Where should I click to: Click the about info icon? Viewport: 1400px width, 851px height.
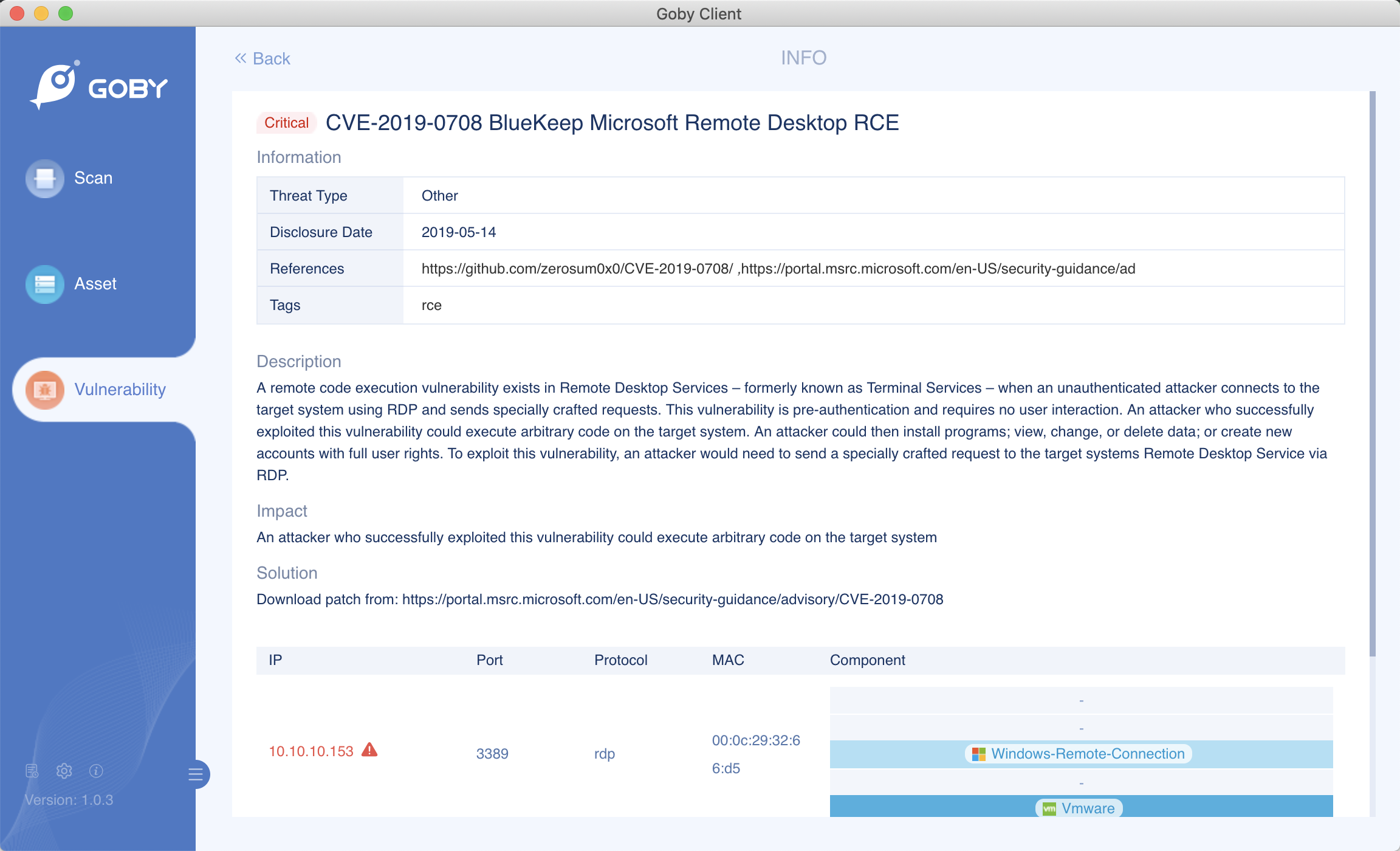[x=96, y=771]
